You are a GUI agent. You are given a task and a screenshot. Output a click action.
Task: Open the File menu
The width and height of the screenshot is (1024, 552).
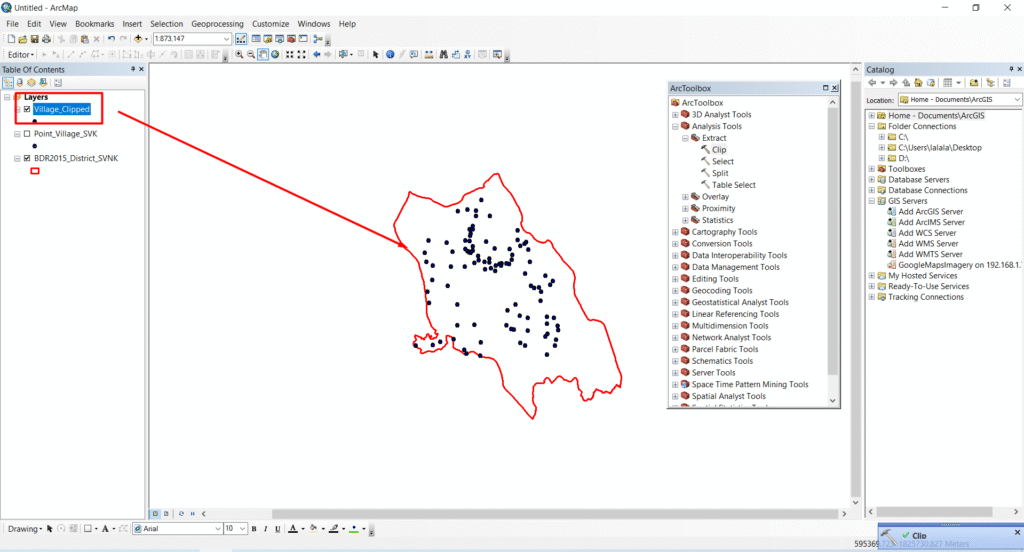12,24
